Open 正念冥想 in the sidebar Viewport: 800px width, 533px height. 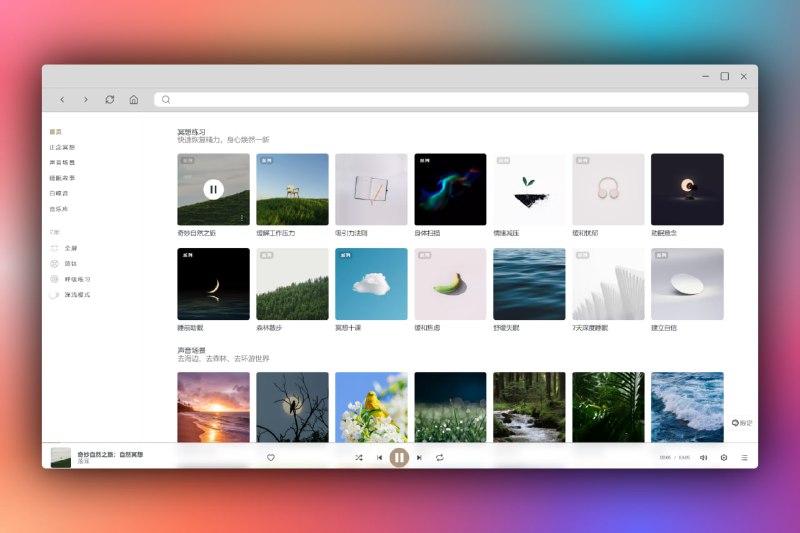[x=62, y=147]
